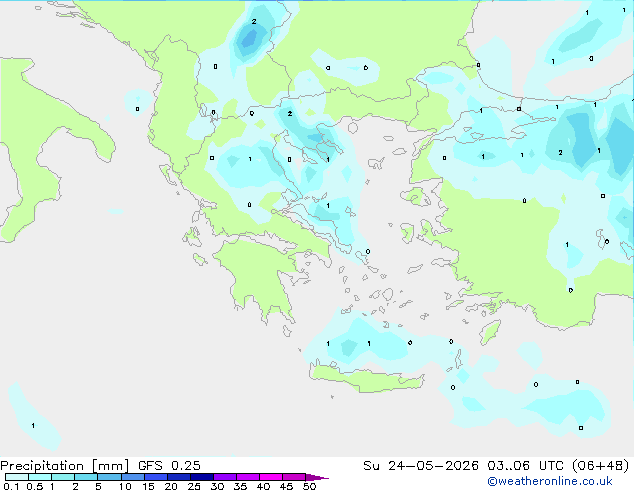
Task: Click the purple arrow tip above 50
Action: pyautogui.click(x=317, y=477)
